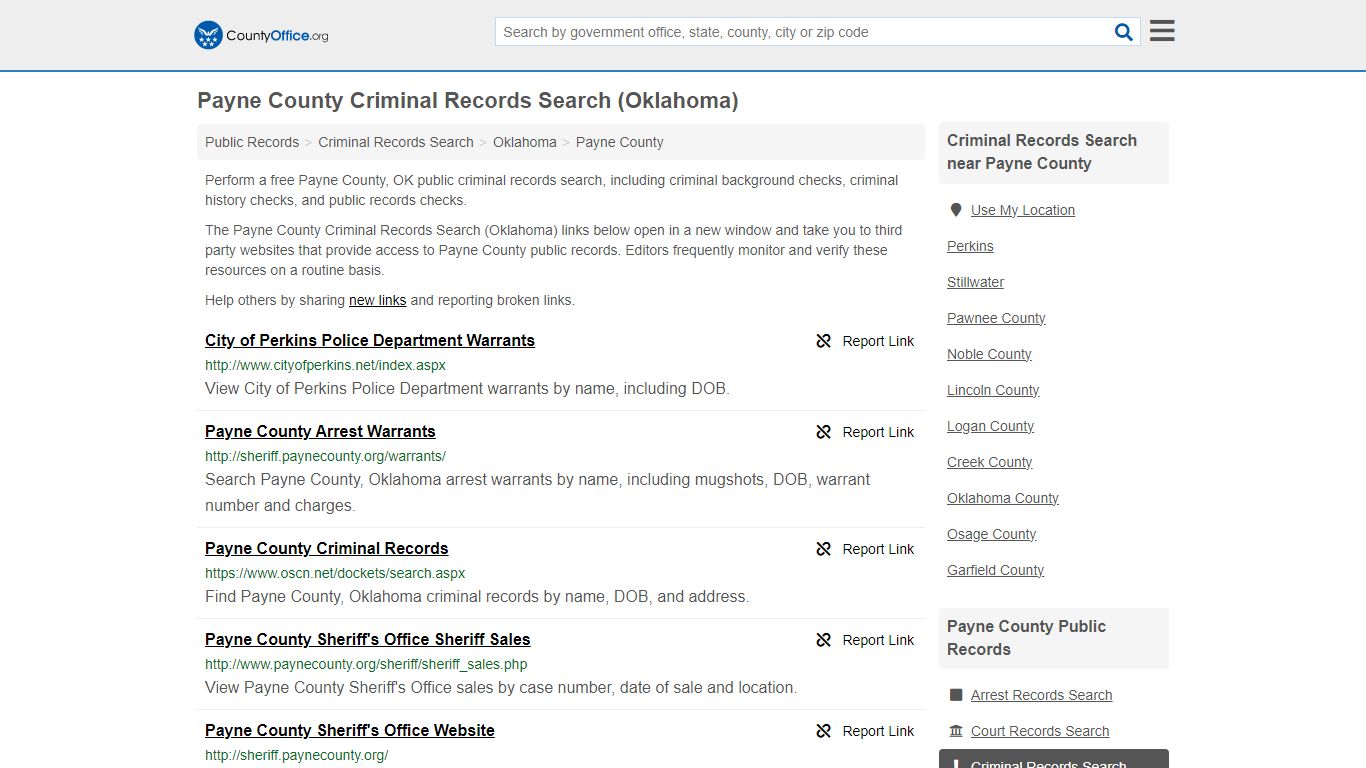Image resolution: width=1366 pixels, height=768 pixels.
Task: Visit oscn.net dockets search URL
Action: click(335, 573)
